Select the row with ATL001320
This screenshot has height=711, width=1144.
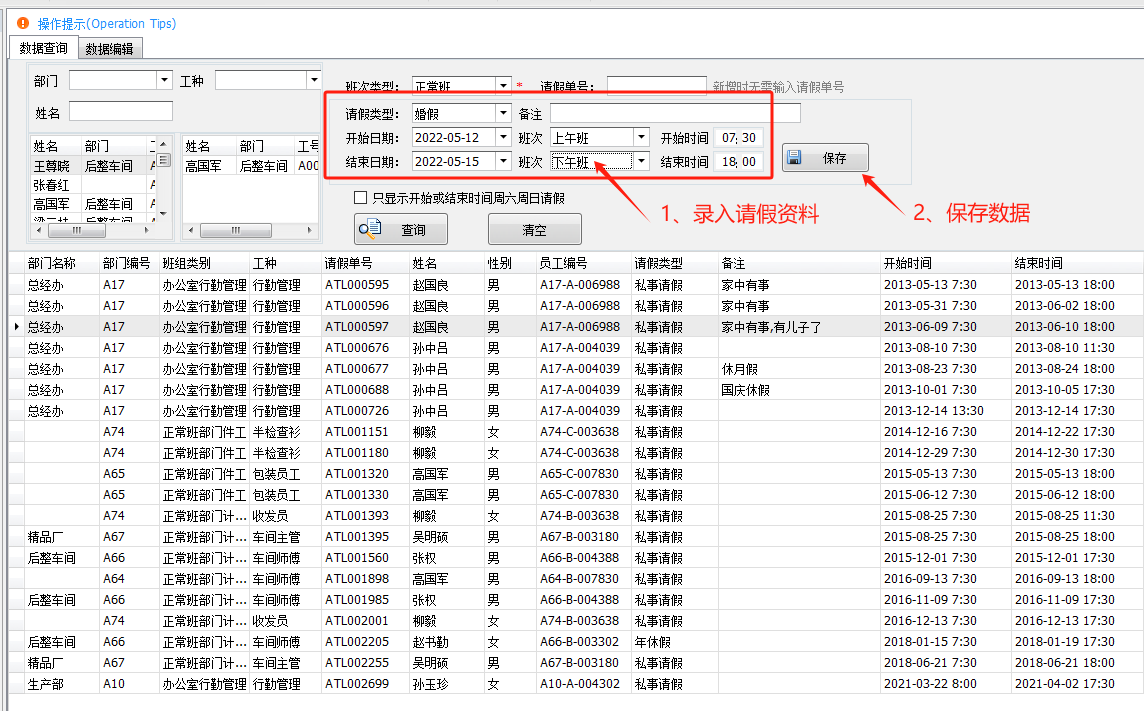pos(576,474)
